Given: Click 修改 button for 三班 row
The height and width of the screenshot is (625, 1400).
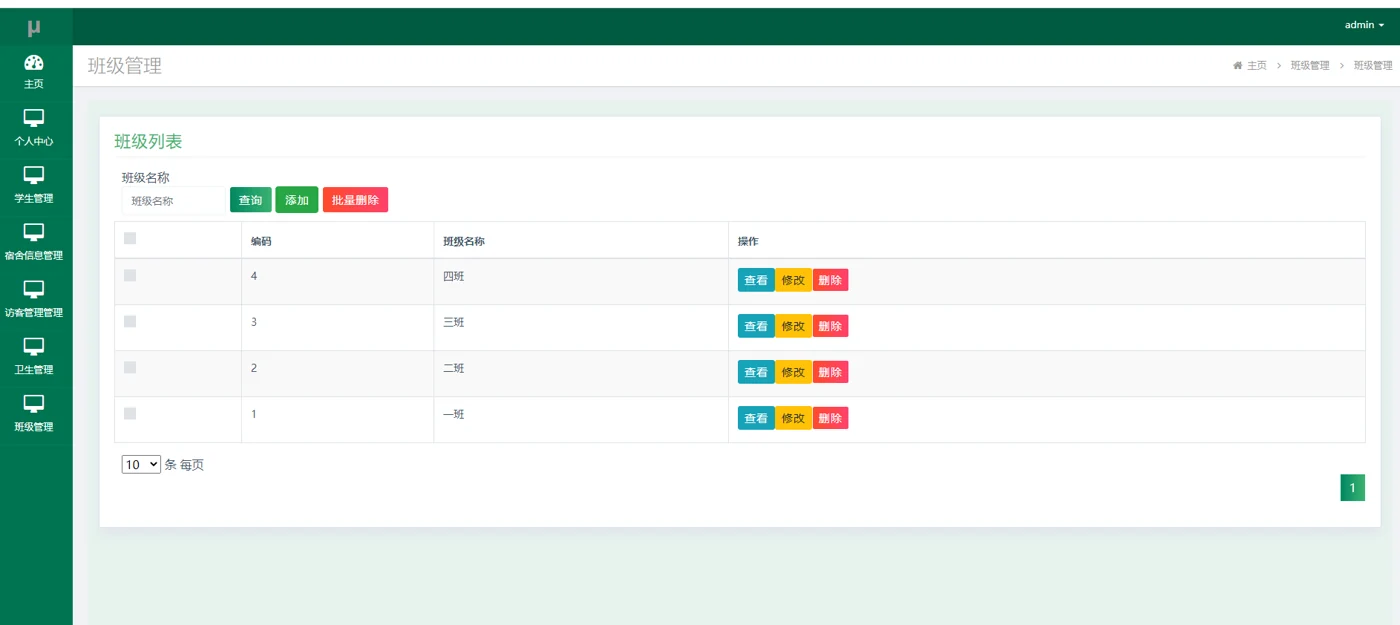Looking at the screenshot, I should click(793, 326).
